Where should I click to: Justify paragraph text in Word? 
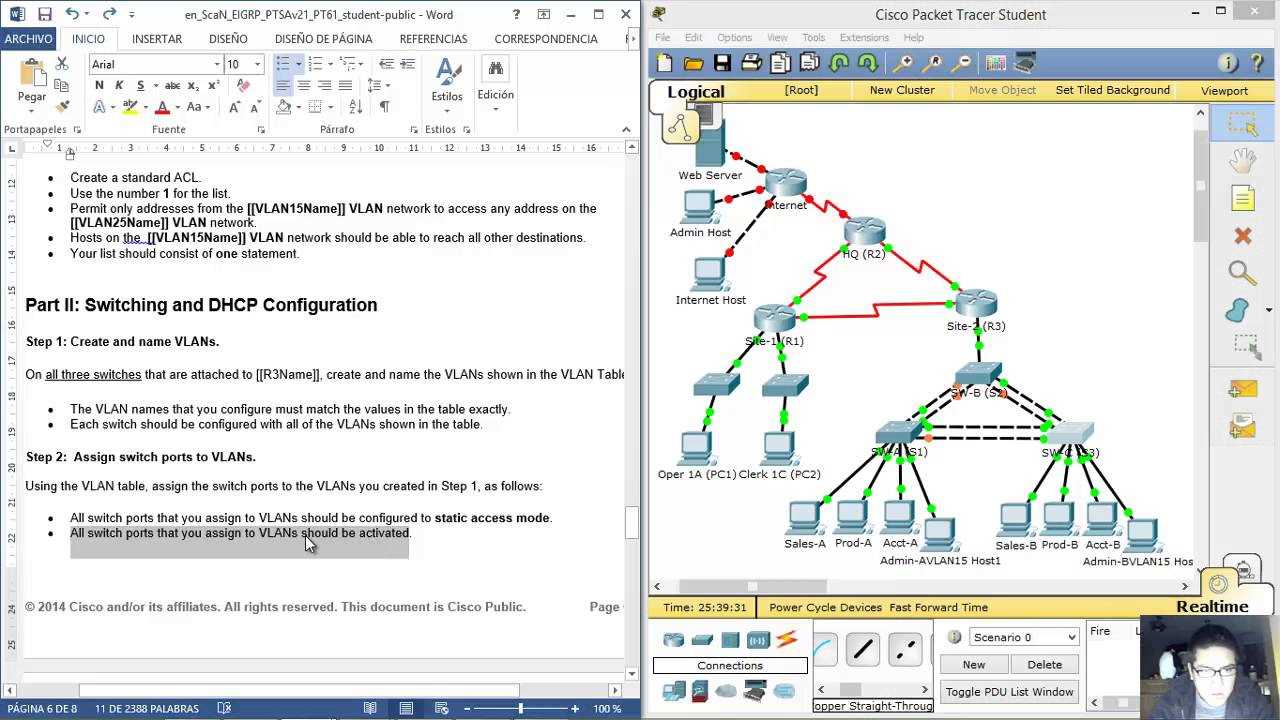point(345,85)
